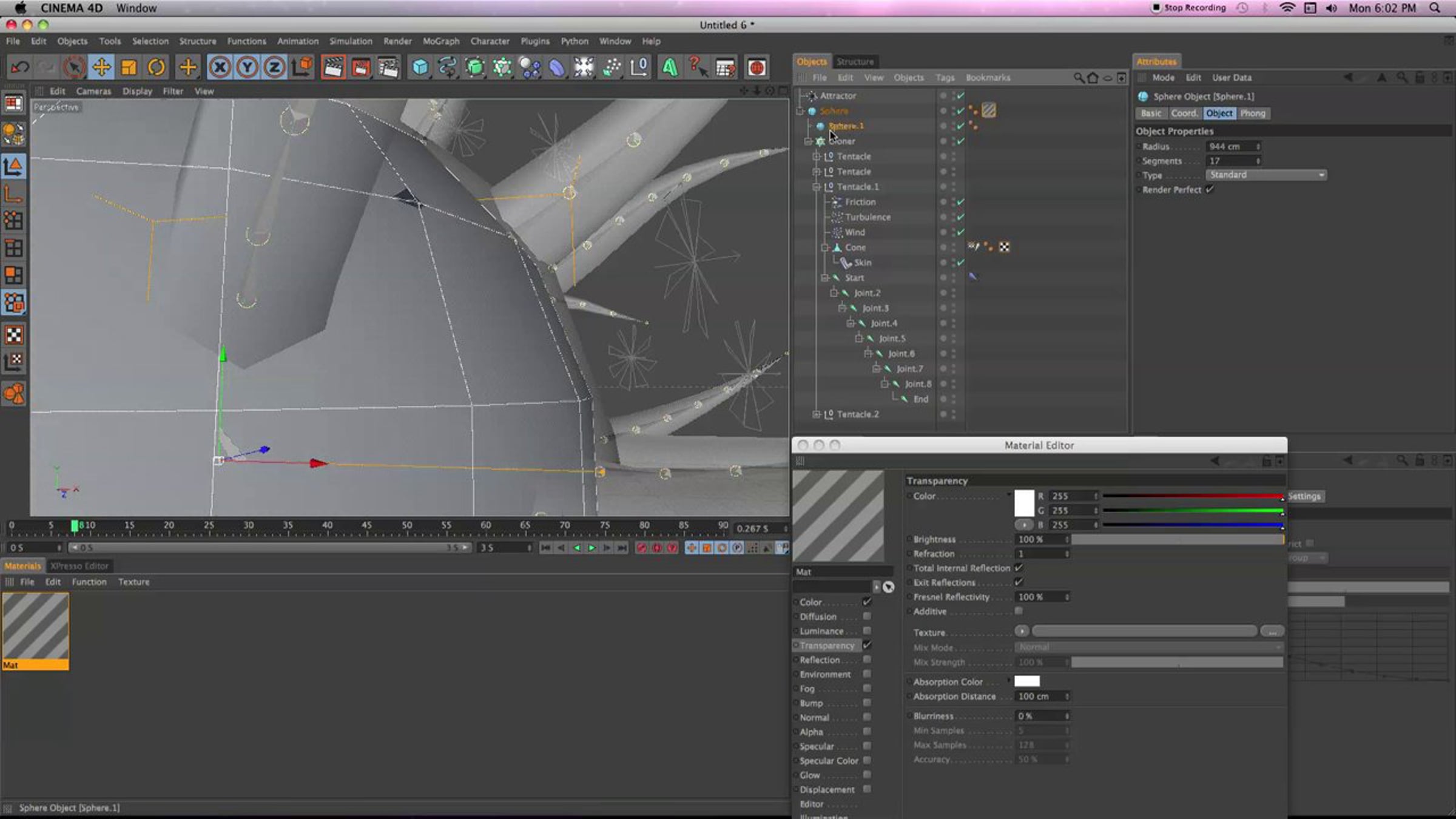Click the Stop Recording button
Screen dimensions: 1456x819
click(x=1189, y=8)
